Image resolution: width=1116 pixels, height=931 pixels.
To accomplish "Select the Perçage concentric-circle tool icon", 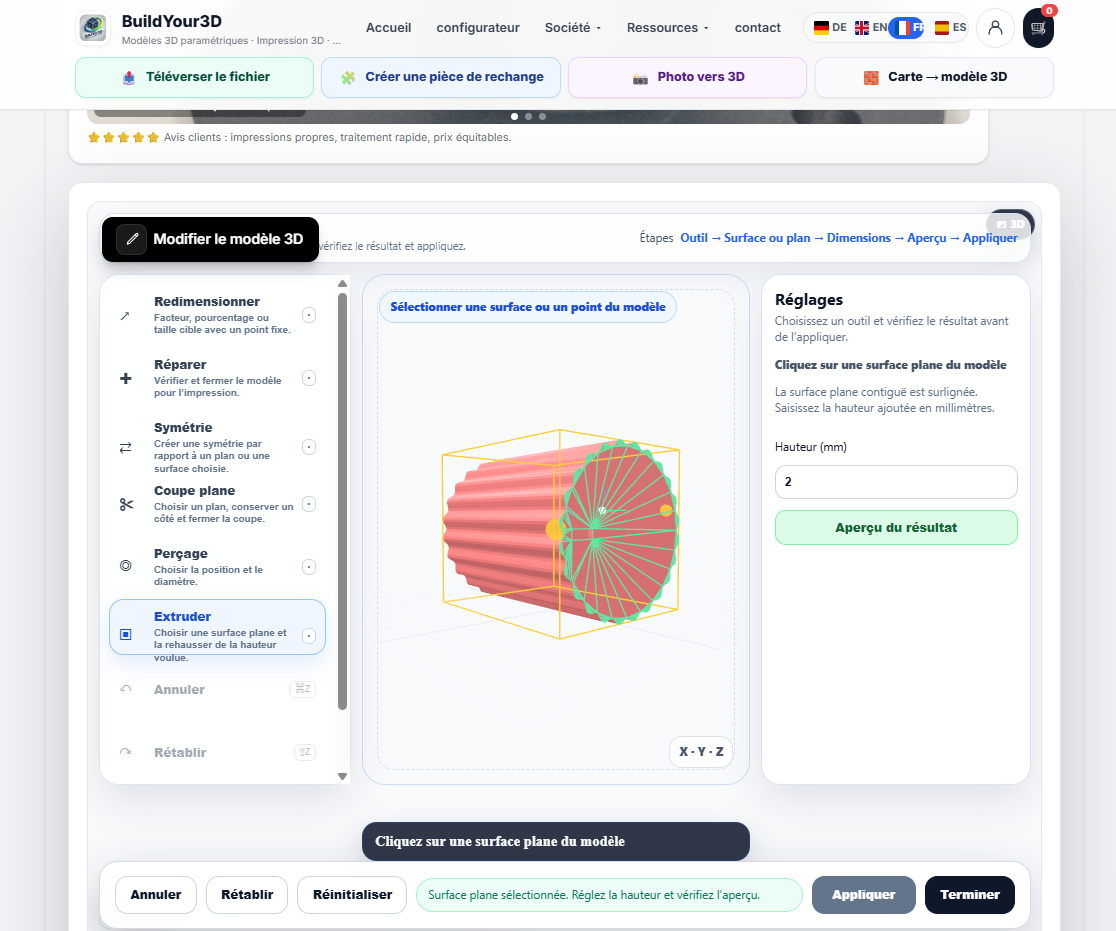I will tap(125, 566).
